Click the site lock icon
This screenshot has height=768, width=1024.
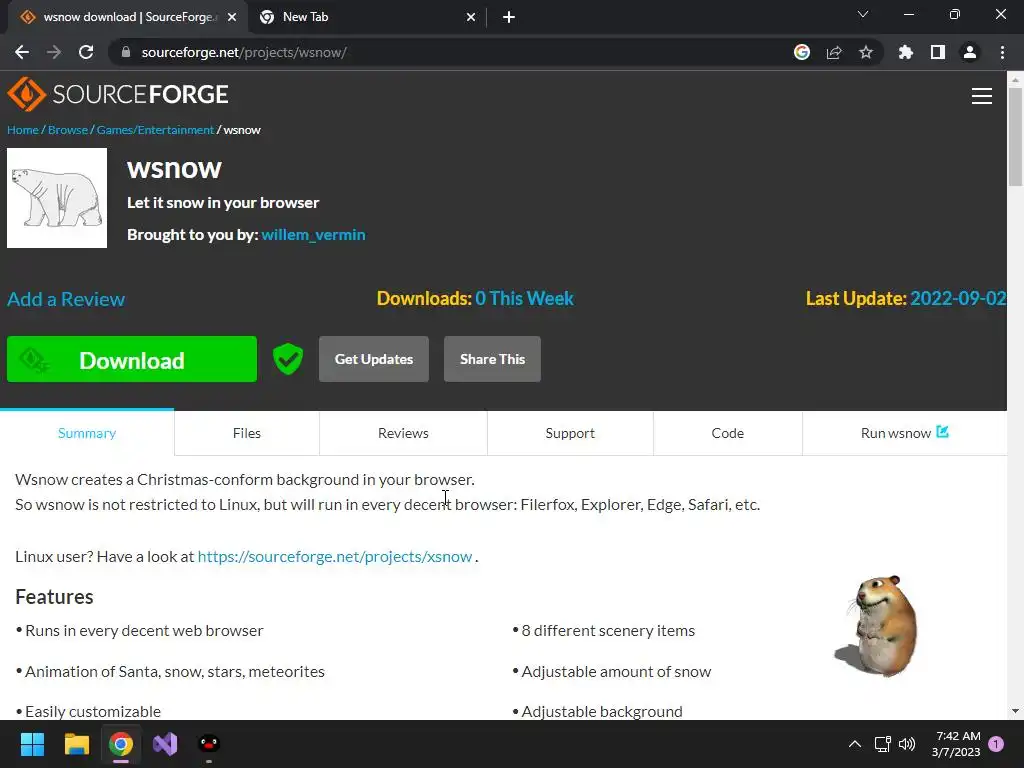coord(126,52)
